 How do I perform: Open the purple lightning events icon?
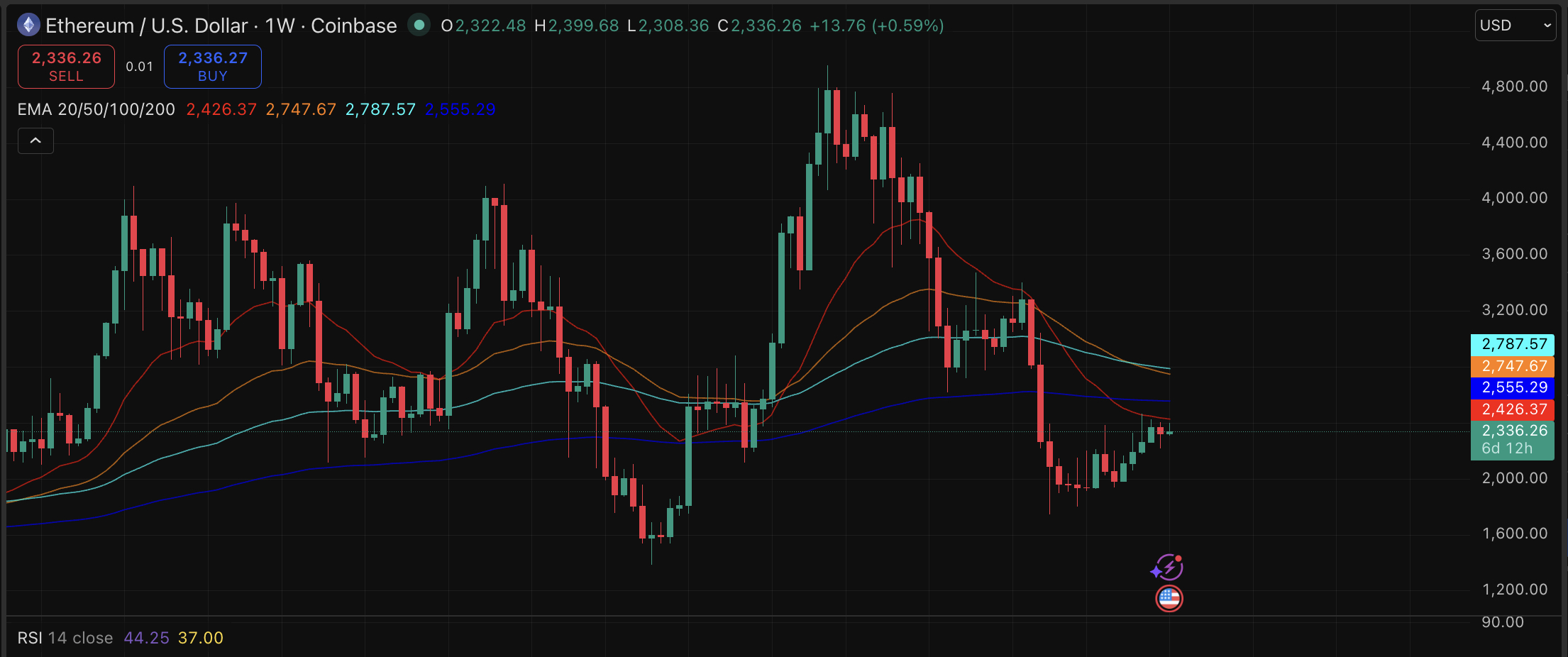pos(1168,568)
